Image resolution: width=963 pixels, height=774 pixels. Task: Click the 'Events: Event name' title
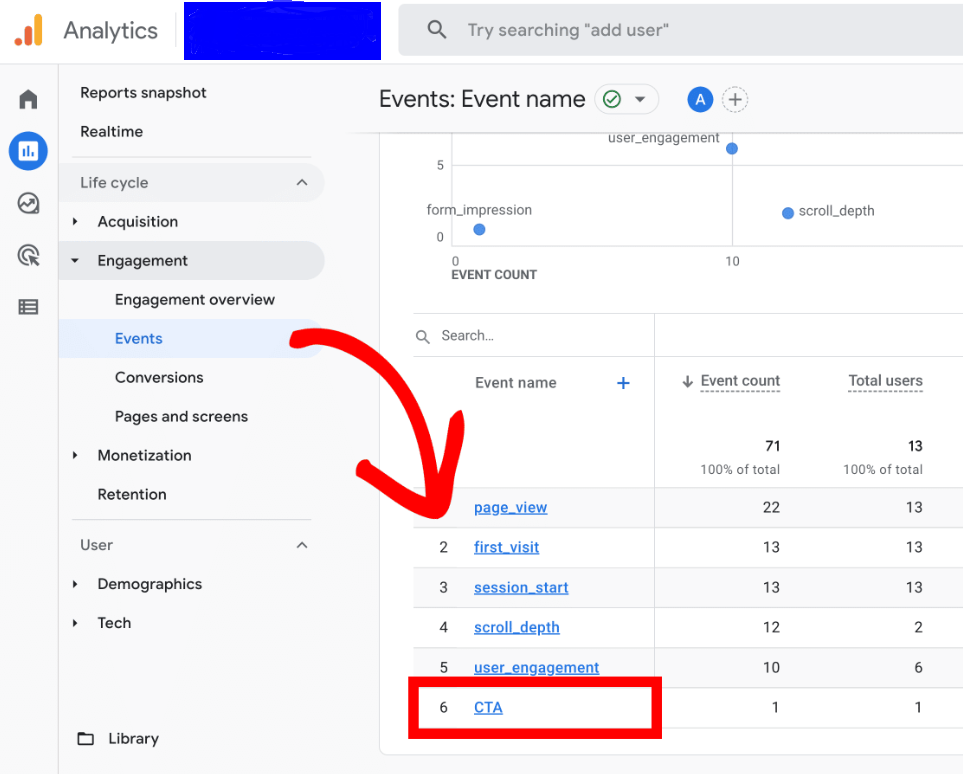coord(482,99)
